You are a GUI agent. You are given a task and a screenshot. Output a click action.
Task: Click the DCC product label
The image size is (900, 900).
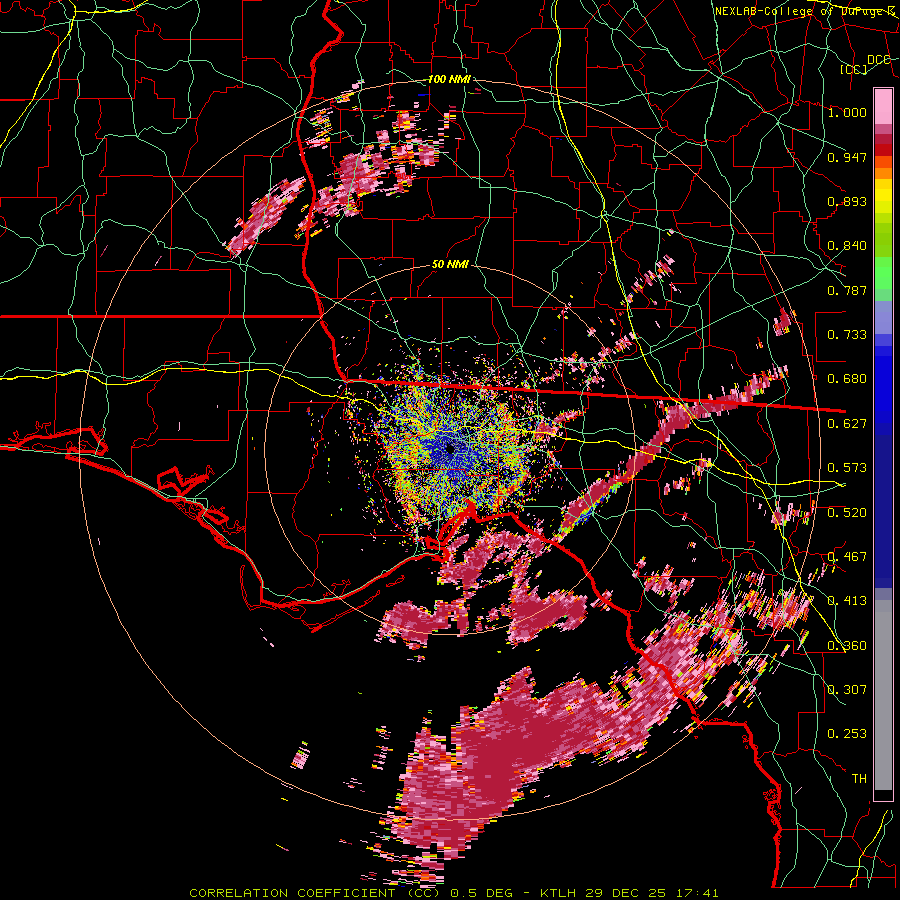click(x=878, y=59)
